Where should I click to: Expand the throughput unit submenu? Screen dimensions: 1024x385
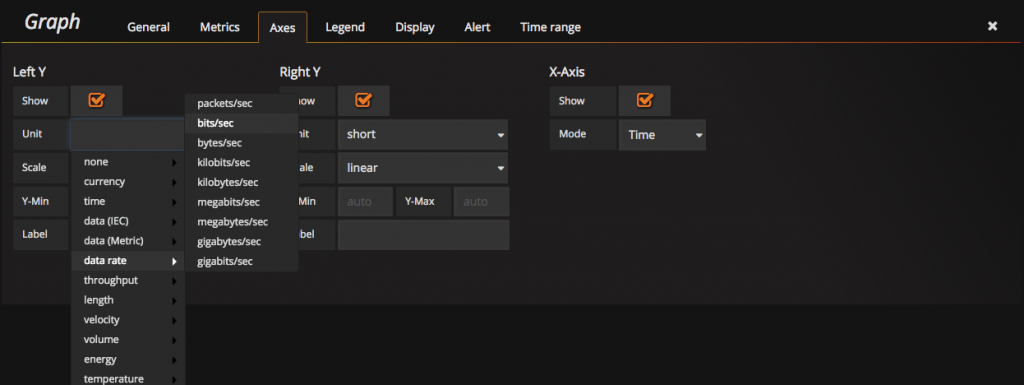pyautogui.click(x=128, y=281)
